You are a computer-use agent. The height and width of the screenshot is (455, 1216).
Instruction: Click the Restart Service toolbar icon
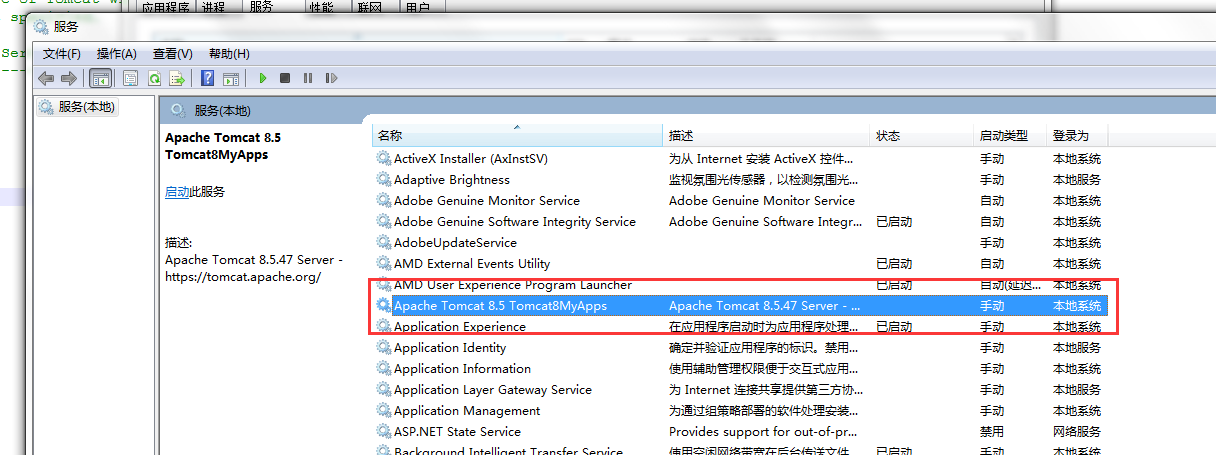(x=329, y=78)
